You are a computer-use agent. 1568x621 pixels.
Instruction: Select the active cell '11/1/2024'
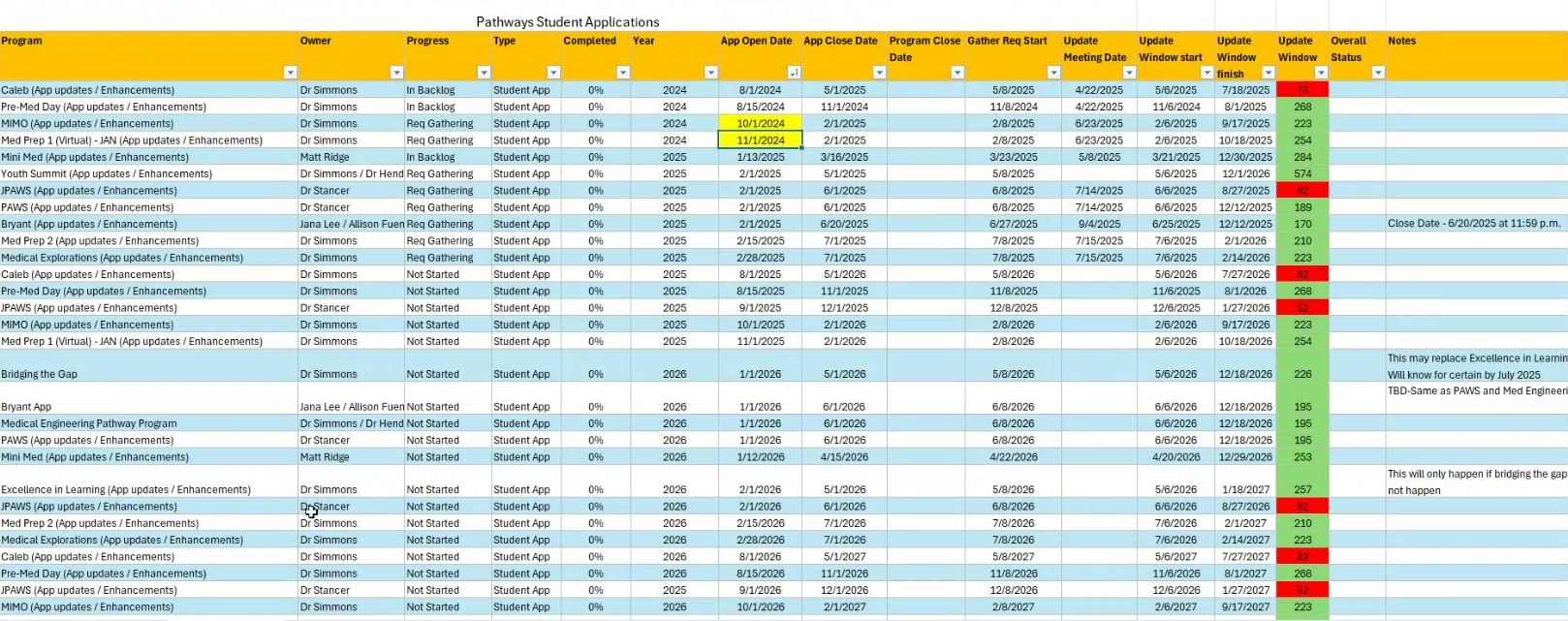point(760,140)
